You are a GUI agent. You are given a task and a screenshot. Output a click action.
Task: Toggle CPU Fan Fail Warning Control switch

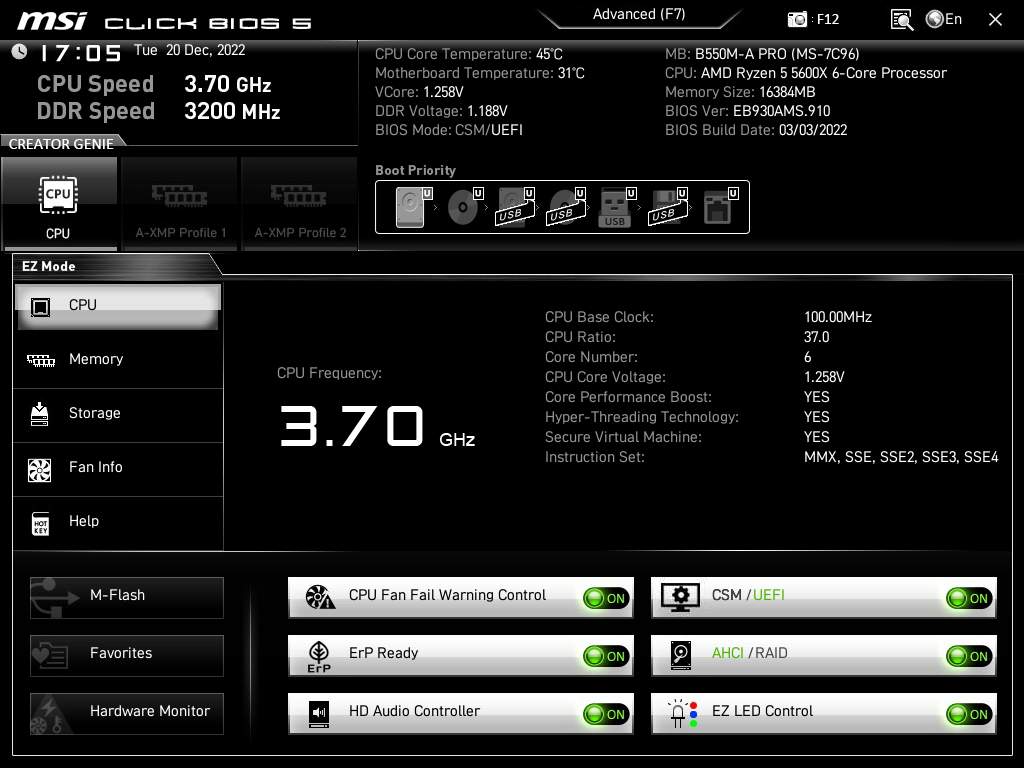[606, 598]
